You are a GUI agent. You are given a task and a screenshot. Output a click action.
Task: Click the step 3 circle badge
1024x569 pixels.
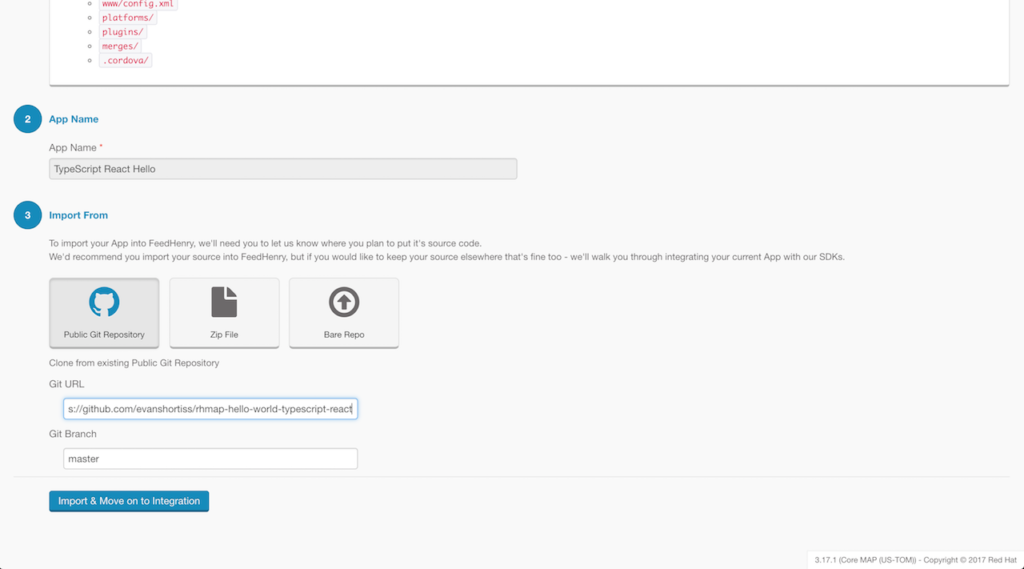27,215
